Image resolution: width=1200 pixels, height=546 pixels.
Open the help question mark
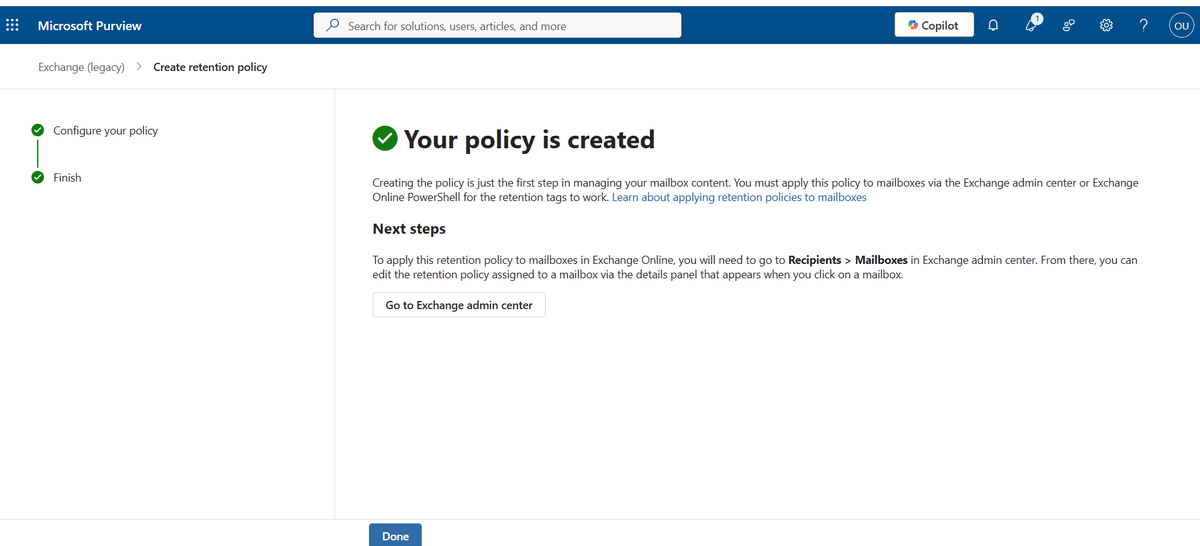(x=1143, y=26)
